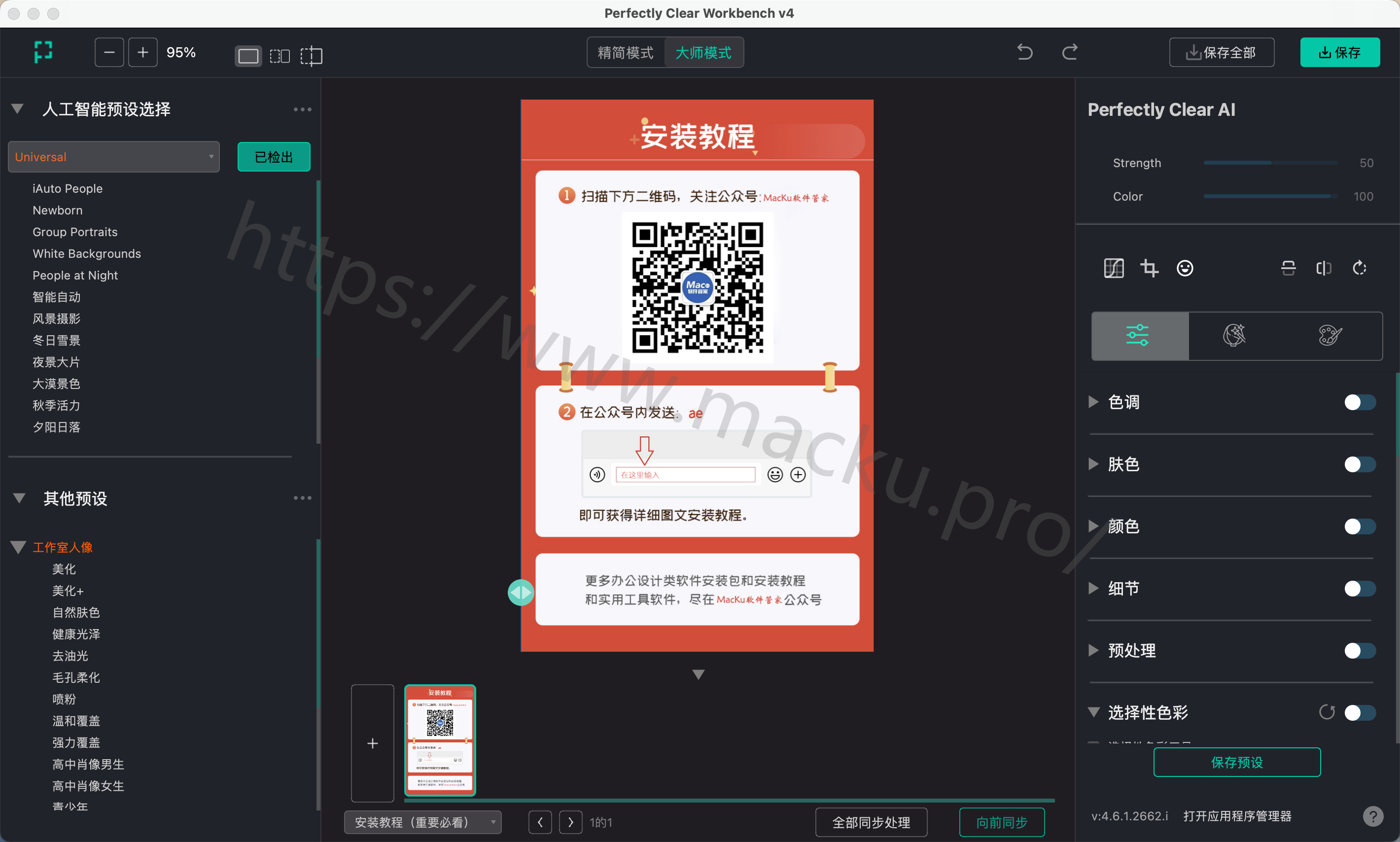The width and height of the screenshot is (1400, 842).
Task: Open the 安装教程（重要必看） dropdown
Action: tap(422, 822)
